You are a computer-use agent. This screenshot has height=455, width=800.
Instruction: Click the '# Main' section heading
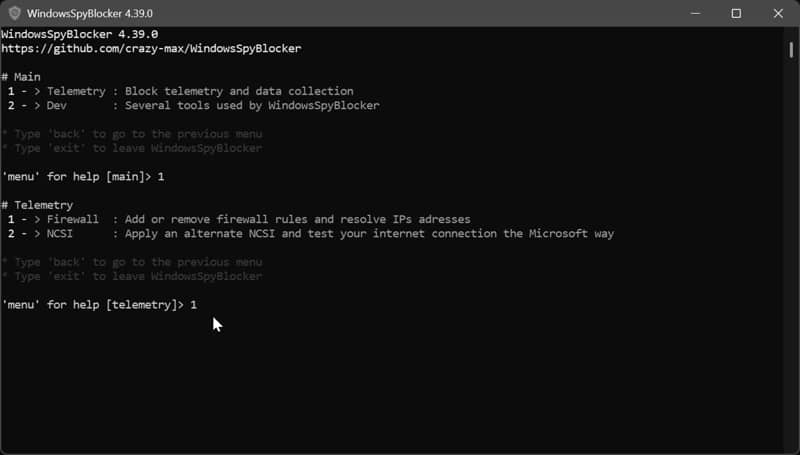click(21, 77)
